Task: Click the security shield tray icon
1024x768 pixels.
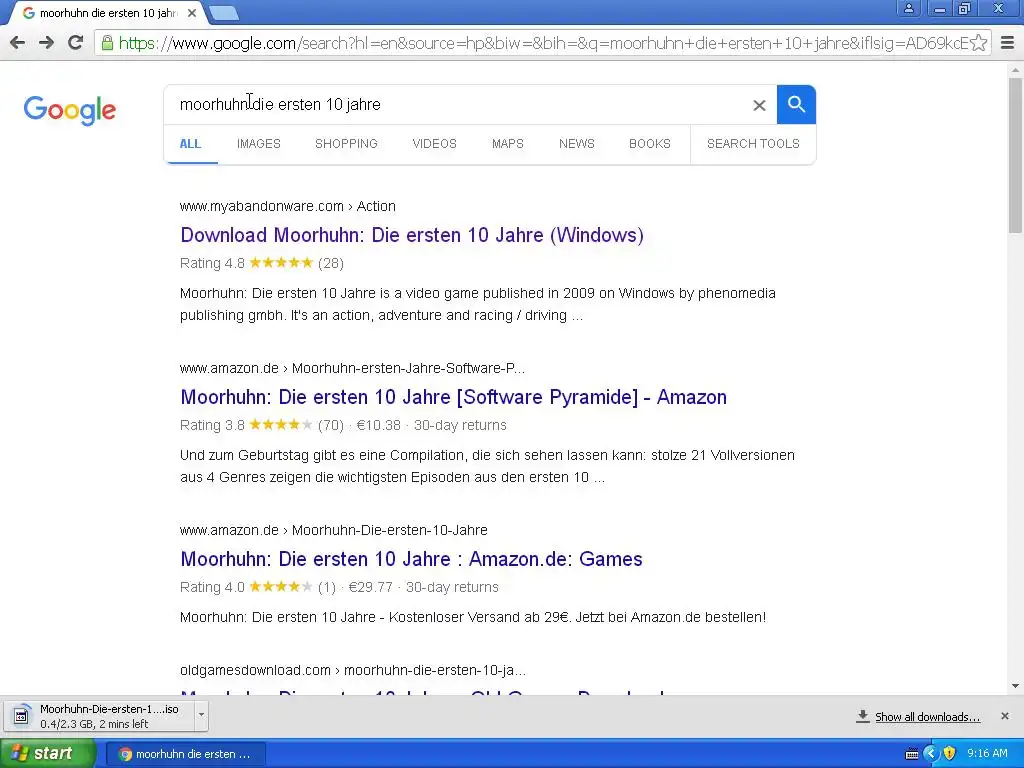Action: click(x=950, y=754)
